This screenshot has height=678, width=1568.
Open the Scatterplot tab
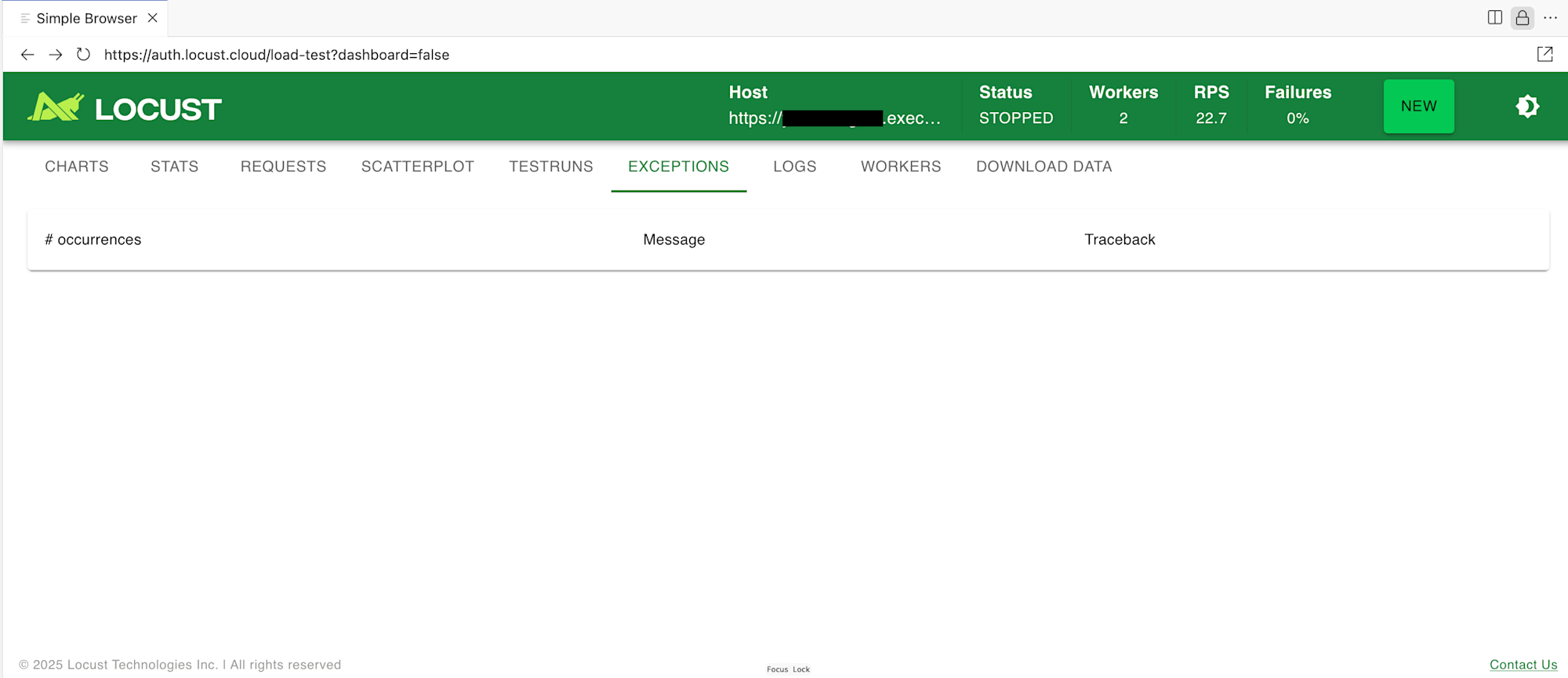point(418,166)
